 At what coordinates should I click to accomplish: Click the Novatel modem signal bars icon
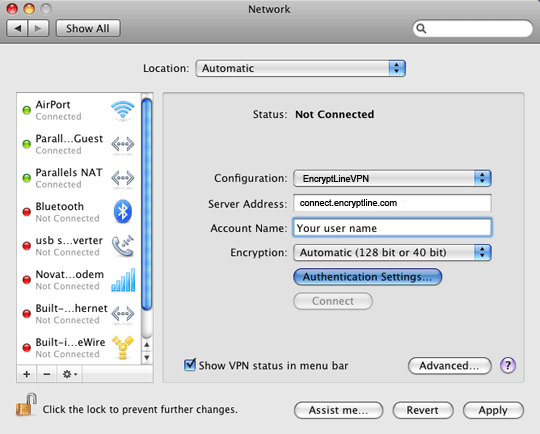coord(123,280)
